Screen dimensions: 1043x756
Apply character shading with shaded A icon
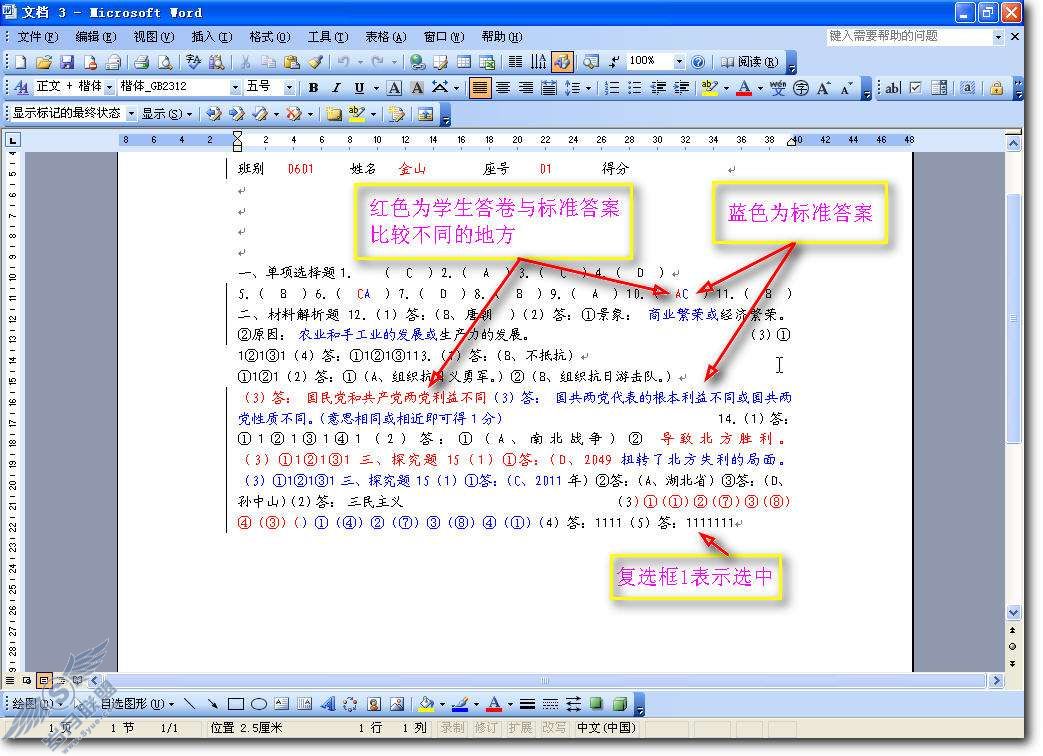pyautogui.click(x=417, y=87)
